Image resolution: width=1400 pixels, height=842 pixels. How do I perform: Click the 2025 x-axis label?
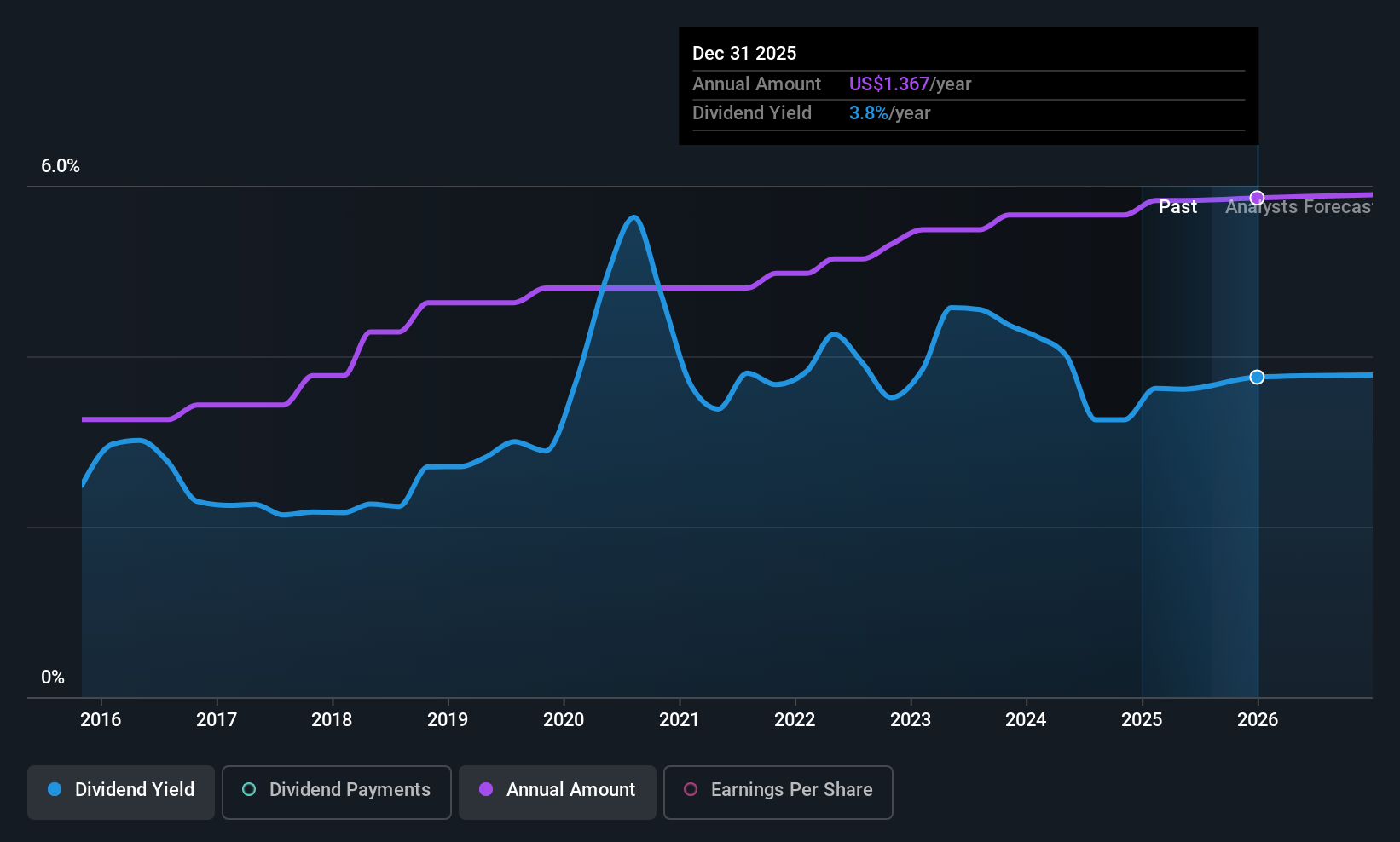pos(1142,719)
